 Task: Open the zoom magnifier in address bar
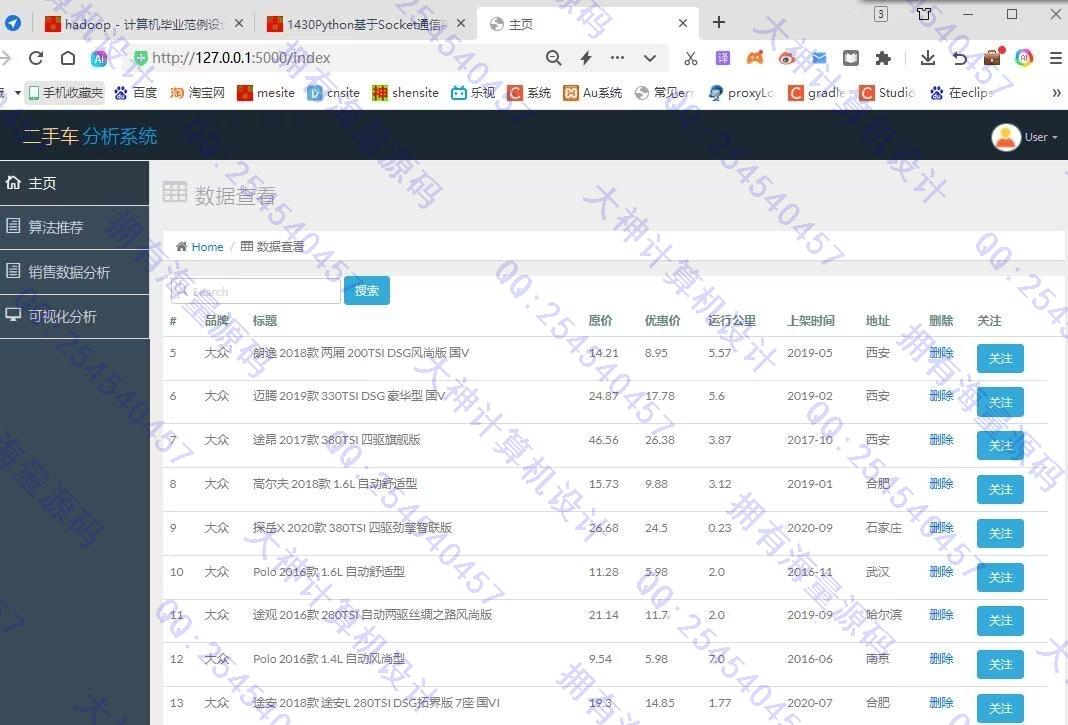point(554,58)
